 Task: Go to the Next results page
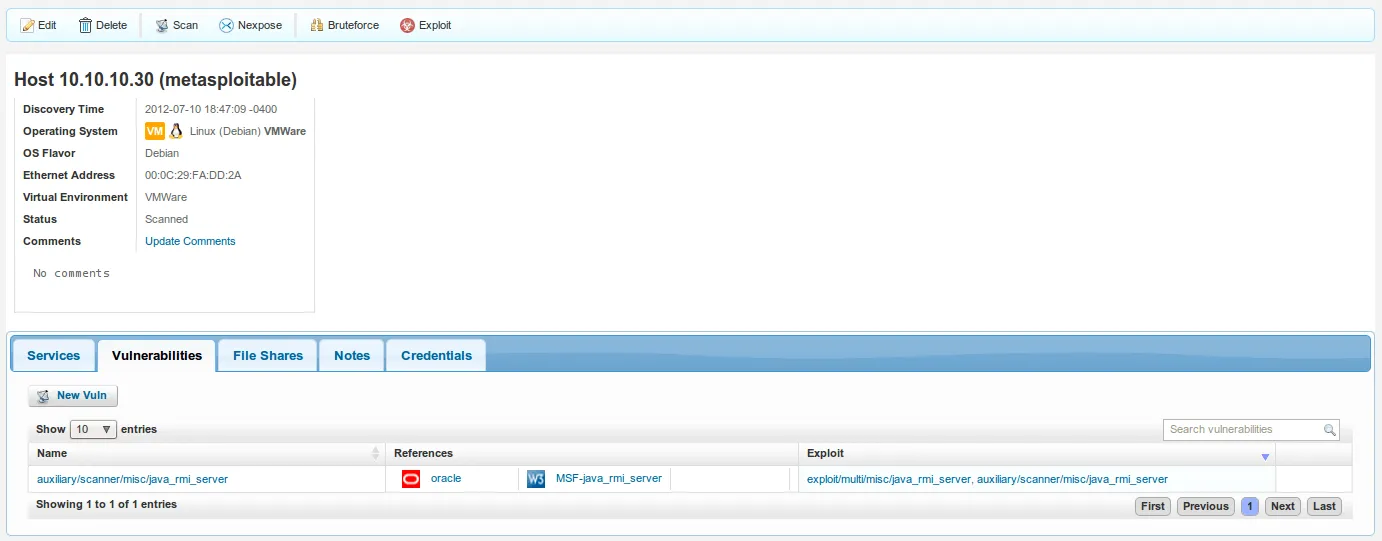pyautogui.click(x=1282, y=506)
